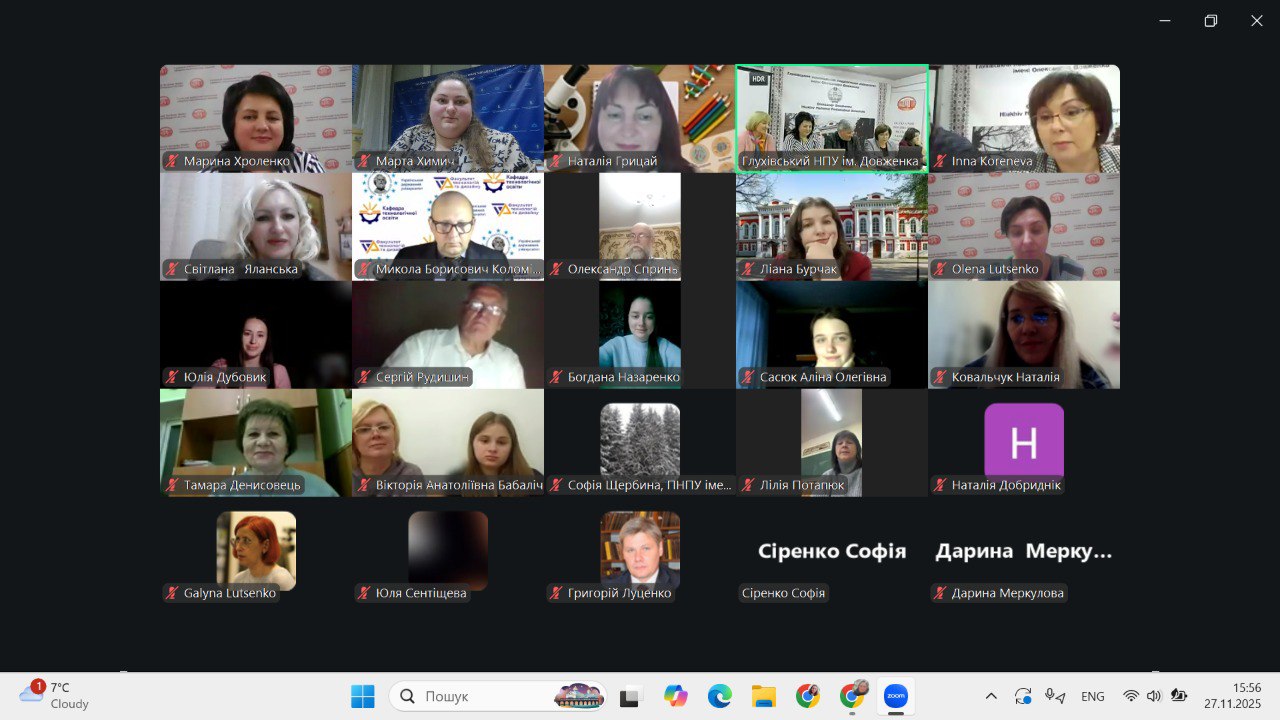Launch Copilot from the taskbar
This screenshot has height=720, width=1280.
tap(675, 697)
